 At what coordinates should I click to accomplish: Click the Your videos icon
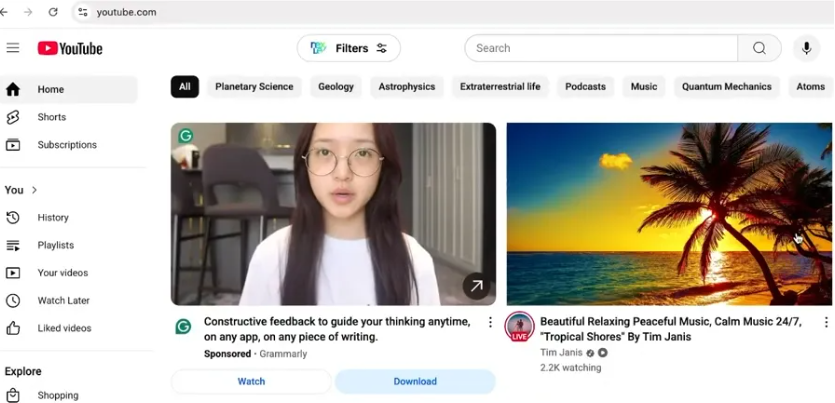click(13, 273)
